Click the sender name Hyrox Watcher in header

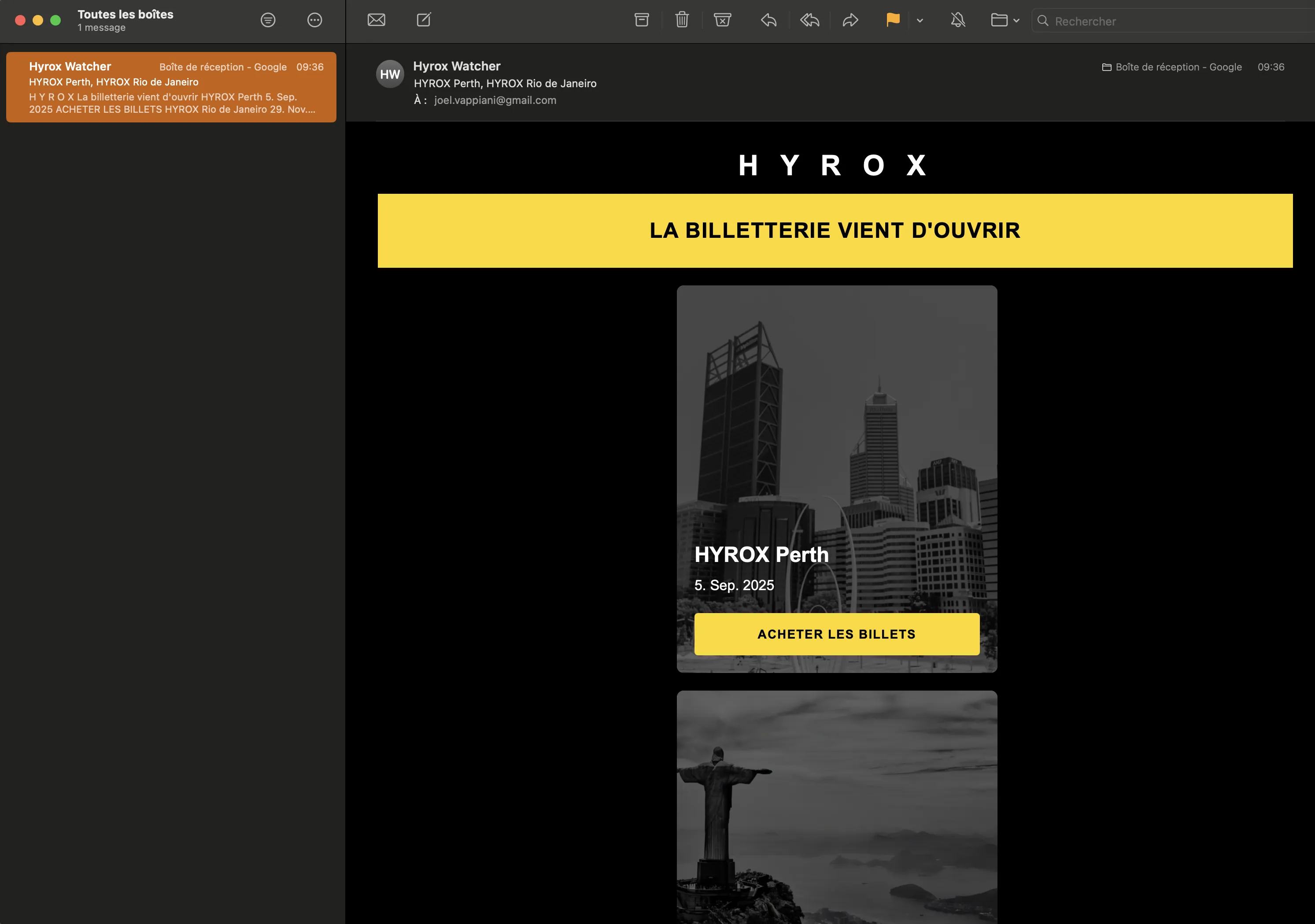[x=457, y=66]
